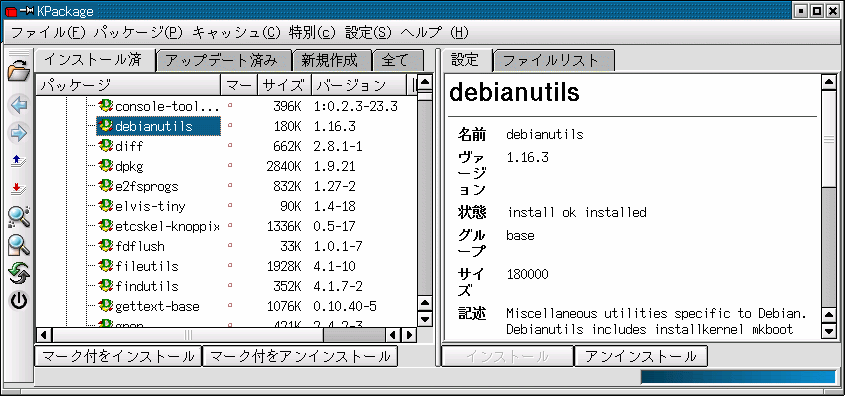
Task: Click the アンインストール button
Action: point(641,356)
